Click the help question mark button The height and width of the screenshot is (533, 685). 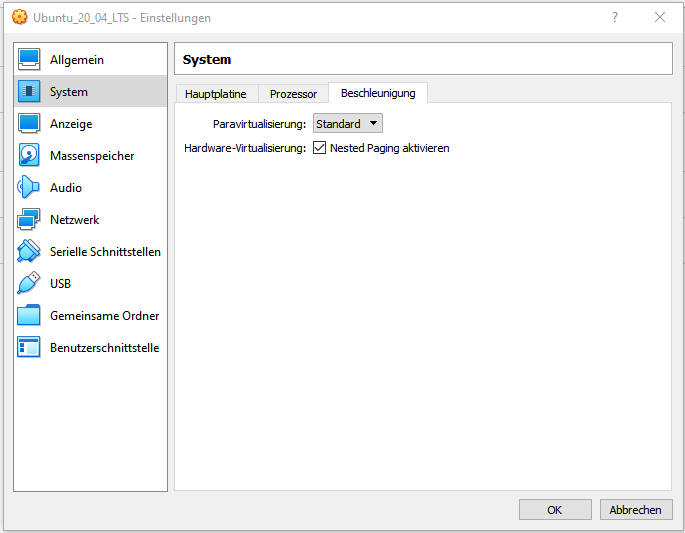pyautogui.click(x=615, y=17)
